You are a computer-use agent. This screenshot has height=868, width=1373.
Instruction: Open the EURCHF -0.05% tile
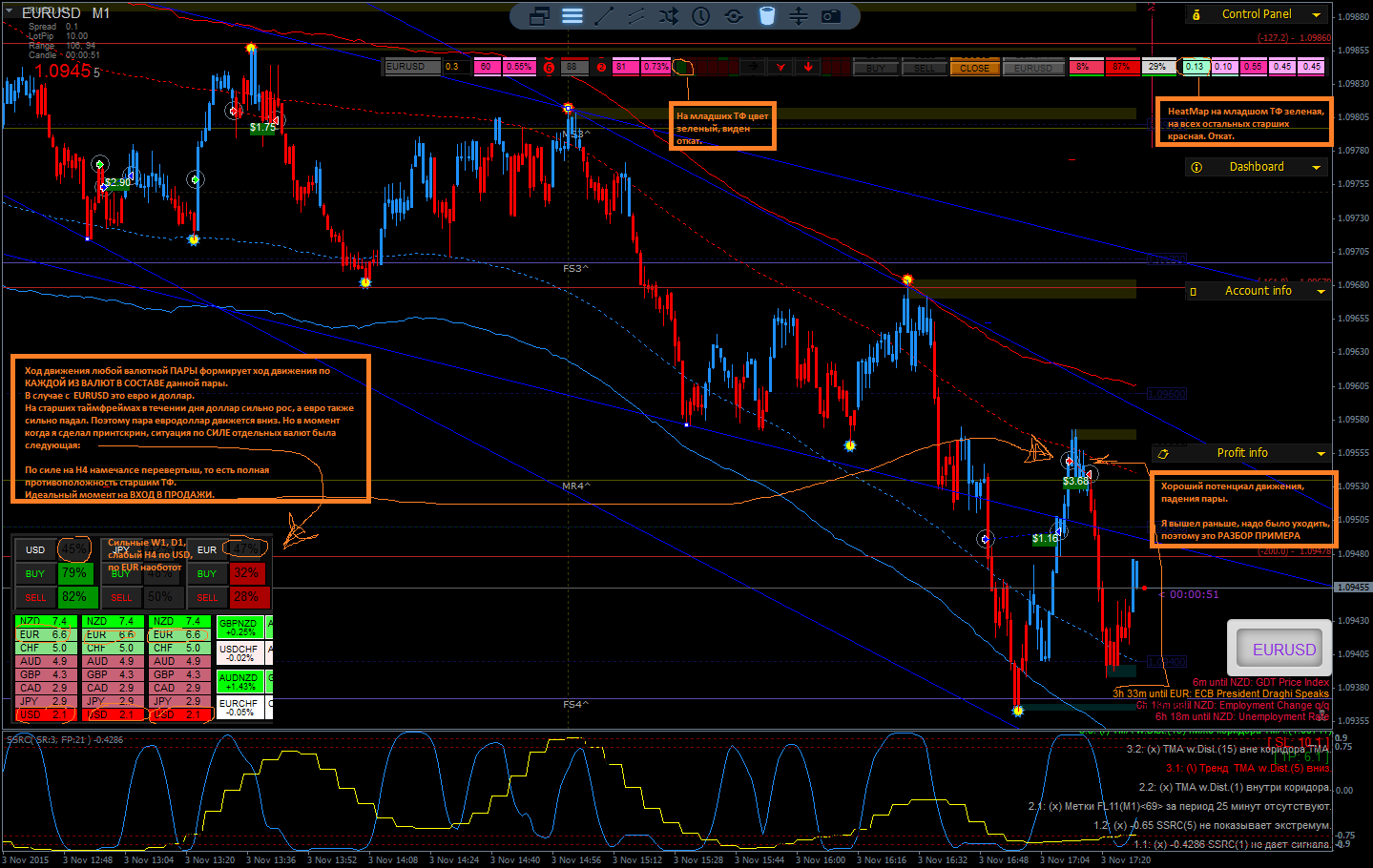[239, 707]
